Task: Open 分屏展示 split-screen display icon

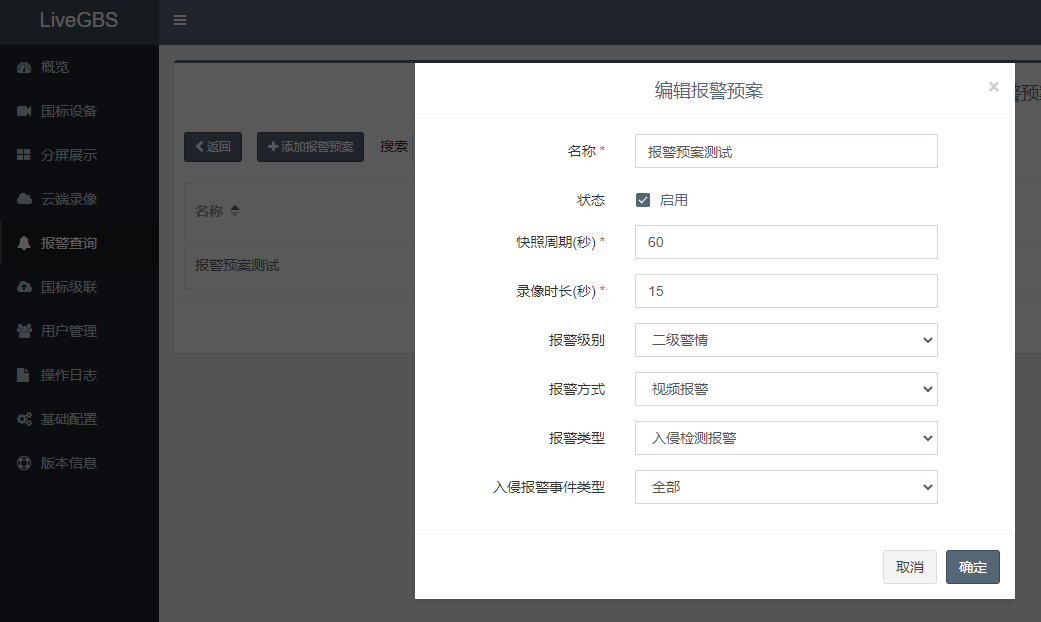Action: tap(22, 154)
